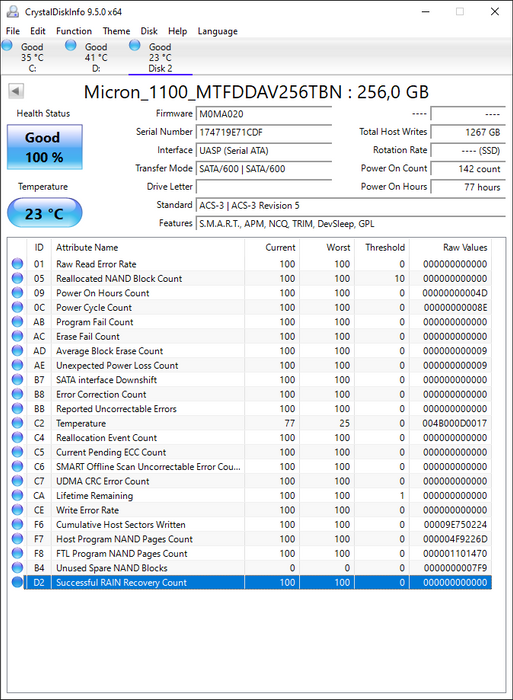Screen dimensions: 513x700
Task: Click the Worst column header
Action: coord(327,247)
